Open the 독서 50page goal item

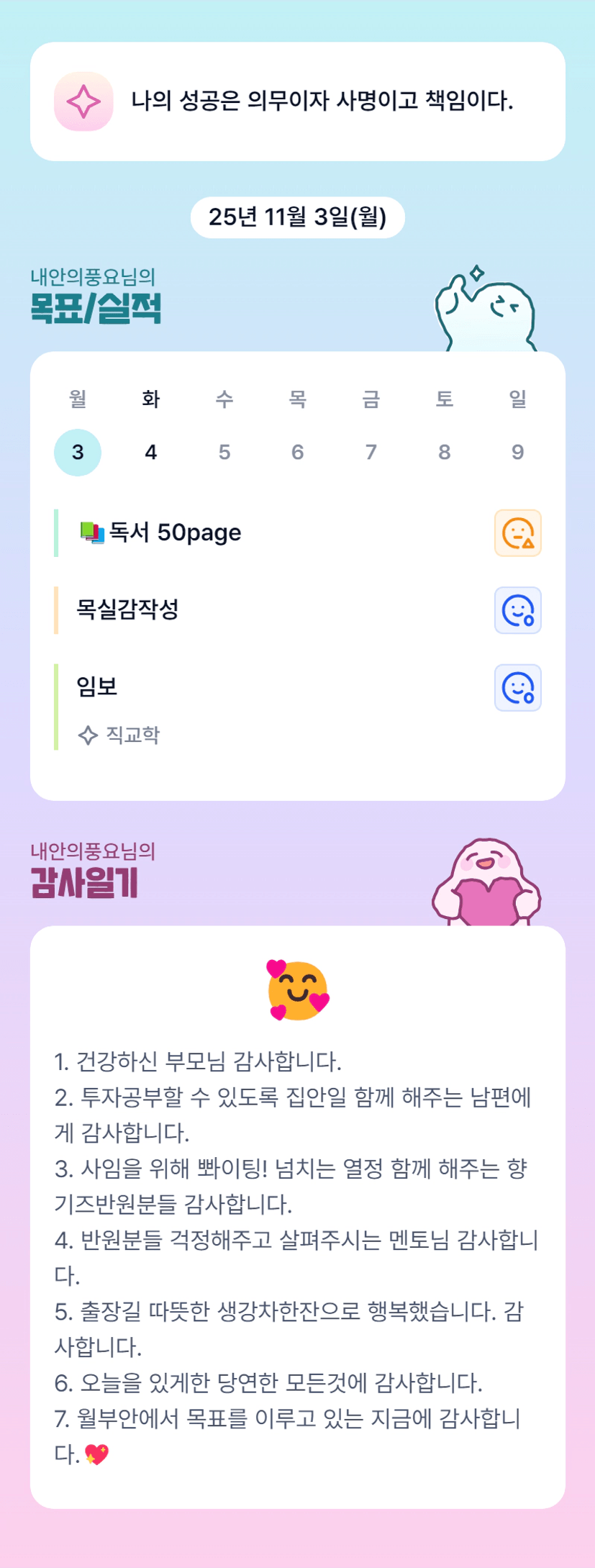175,533
